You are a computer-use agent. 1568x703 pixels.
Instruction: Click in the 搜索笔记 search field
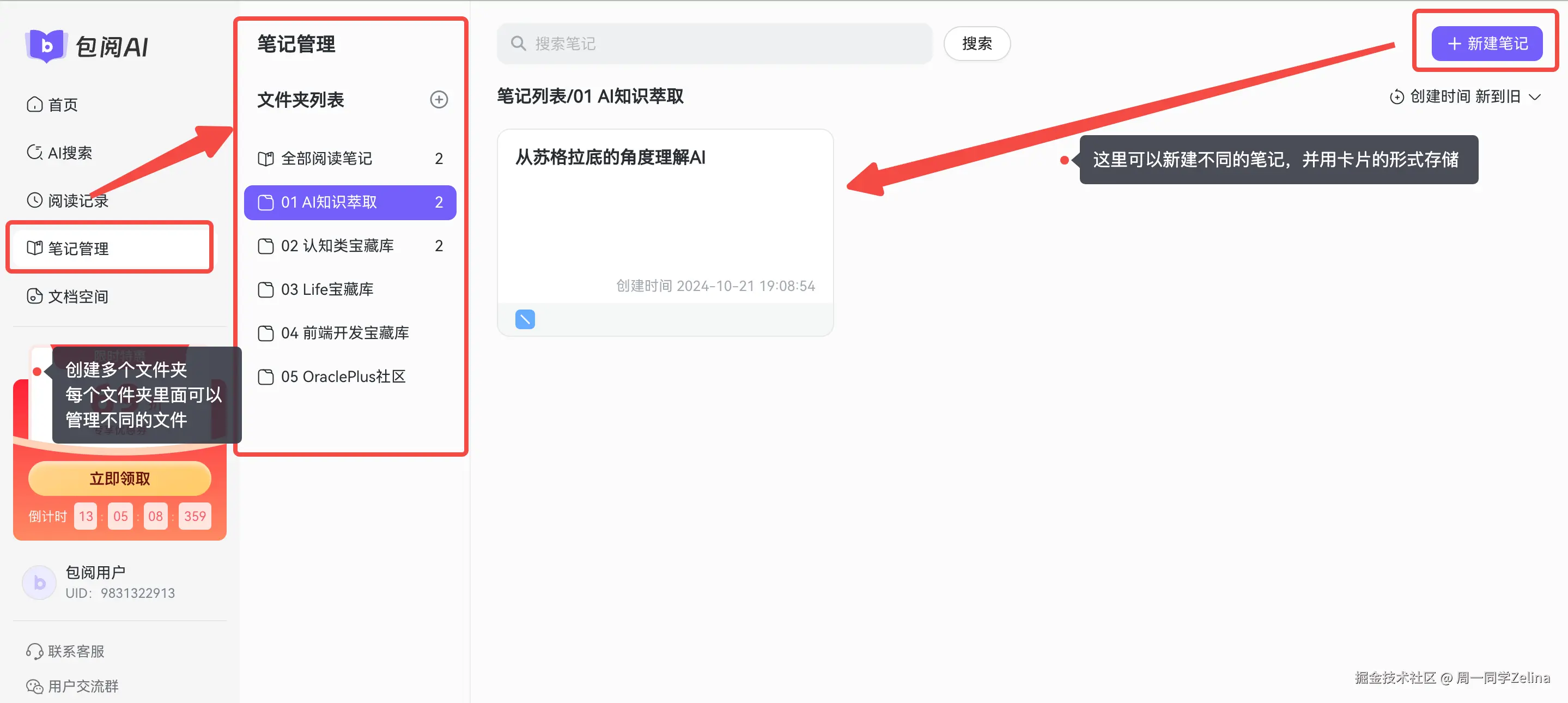click(712, 43)
